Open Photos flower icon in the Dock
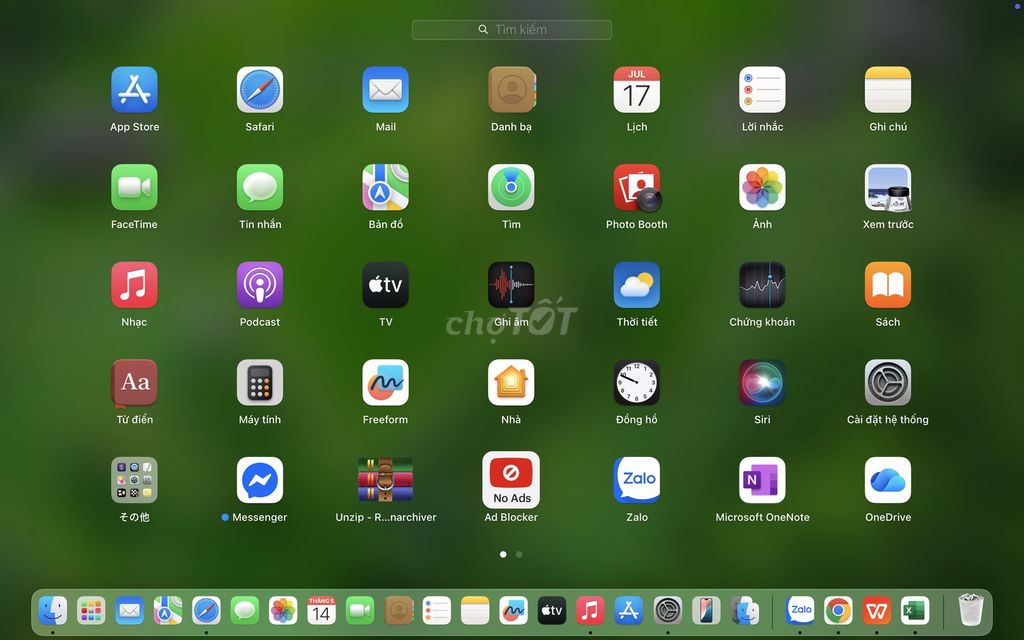Viewport: 1024px width, 640px height. point(283,611)
